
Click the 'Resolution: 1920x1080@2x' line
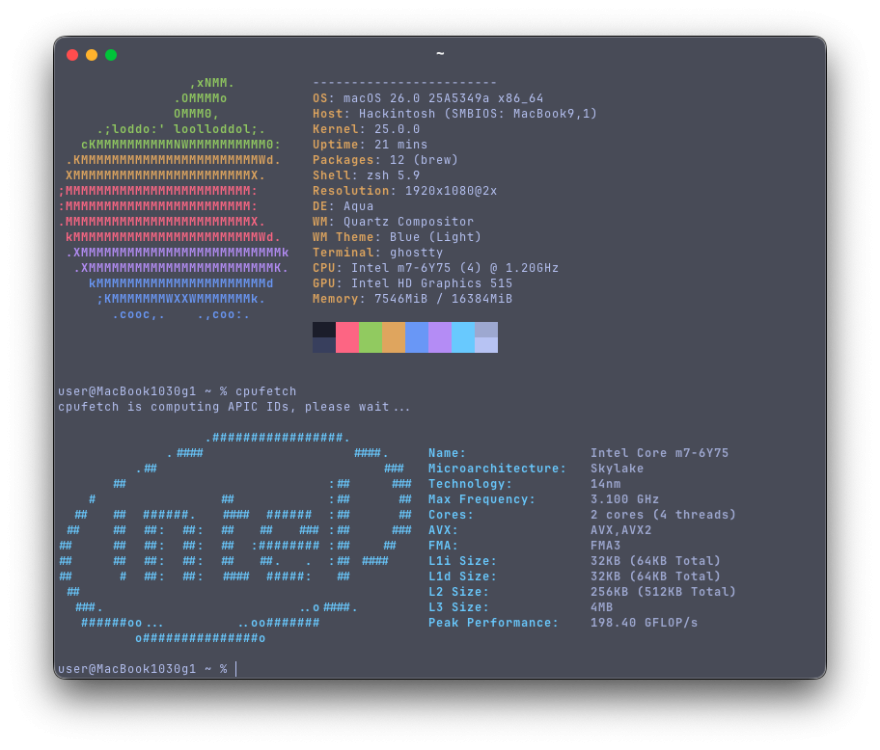[405, 191]
